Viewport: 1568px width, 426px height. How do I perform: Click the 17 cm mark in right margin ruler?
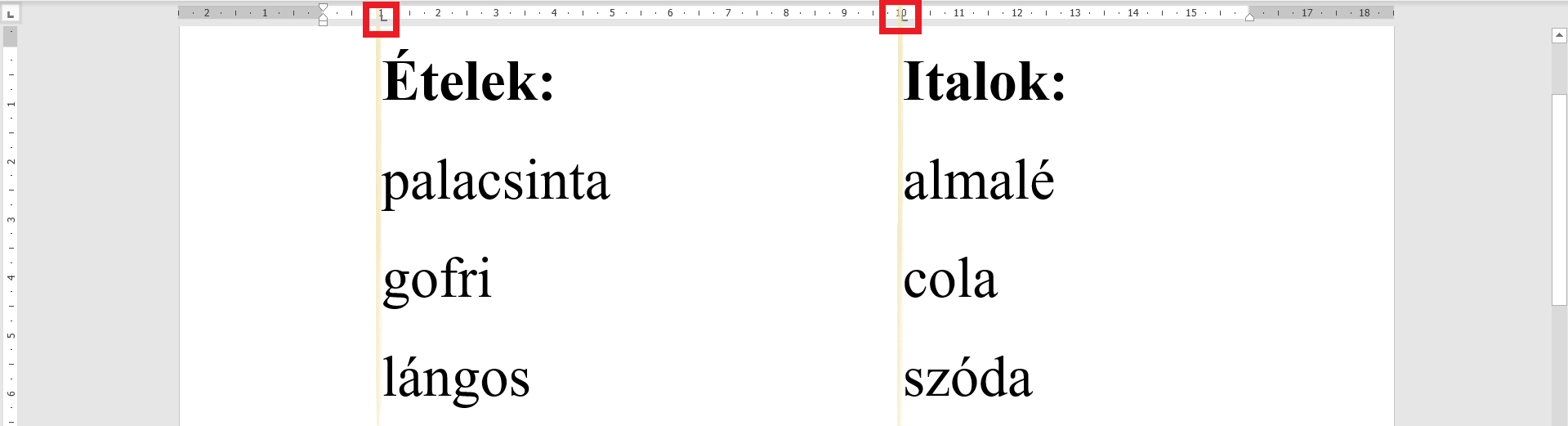click(x=1307, y=13)
